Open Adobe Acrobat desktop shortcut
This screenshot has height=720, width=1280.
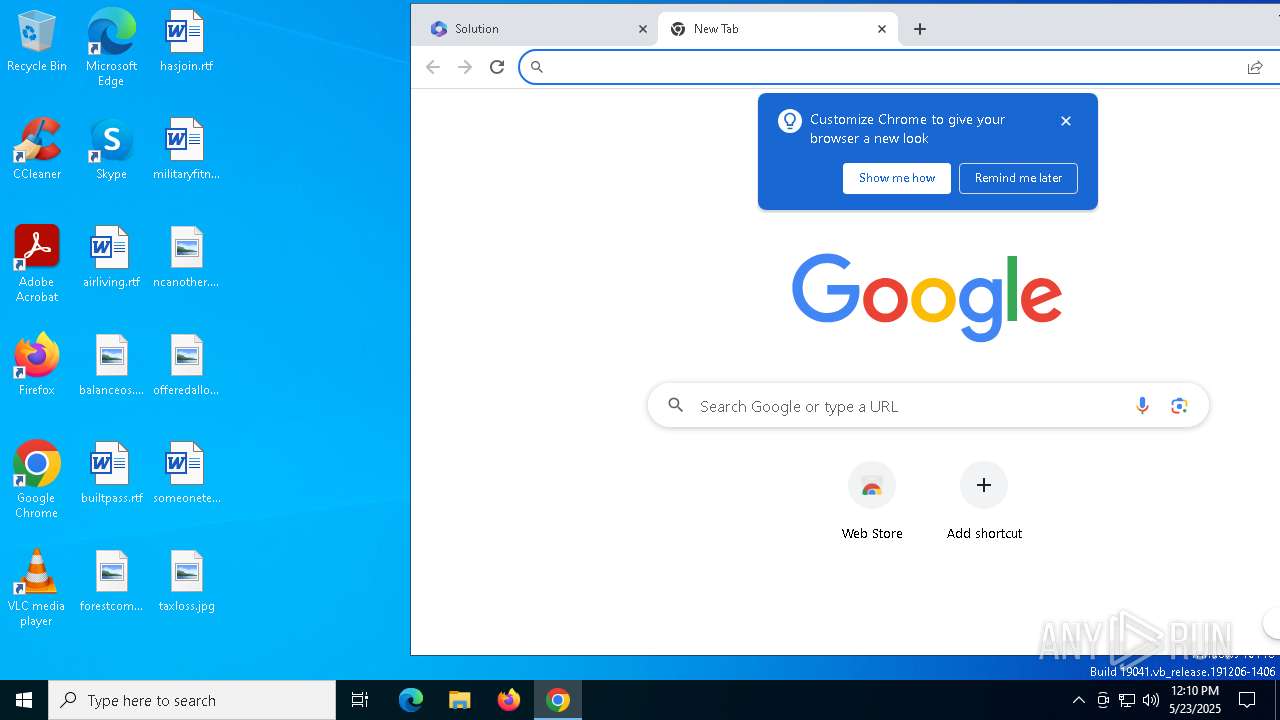coord(37,264)
